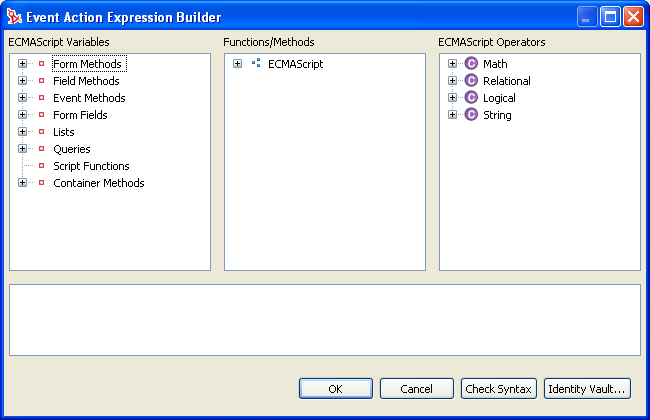Select the Container Methods item
Image resolution: width=650 pixels, height=420 pixels.
tap(99, 183)
